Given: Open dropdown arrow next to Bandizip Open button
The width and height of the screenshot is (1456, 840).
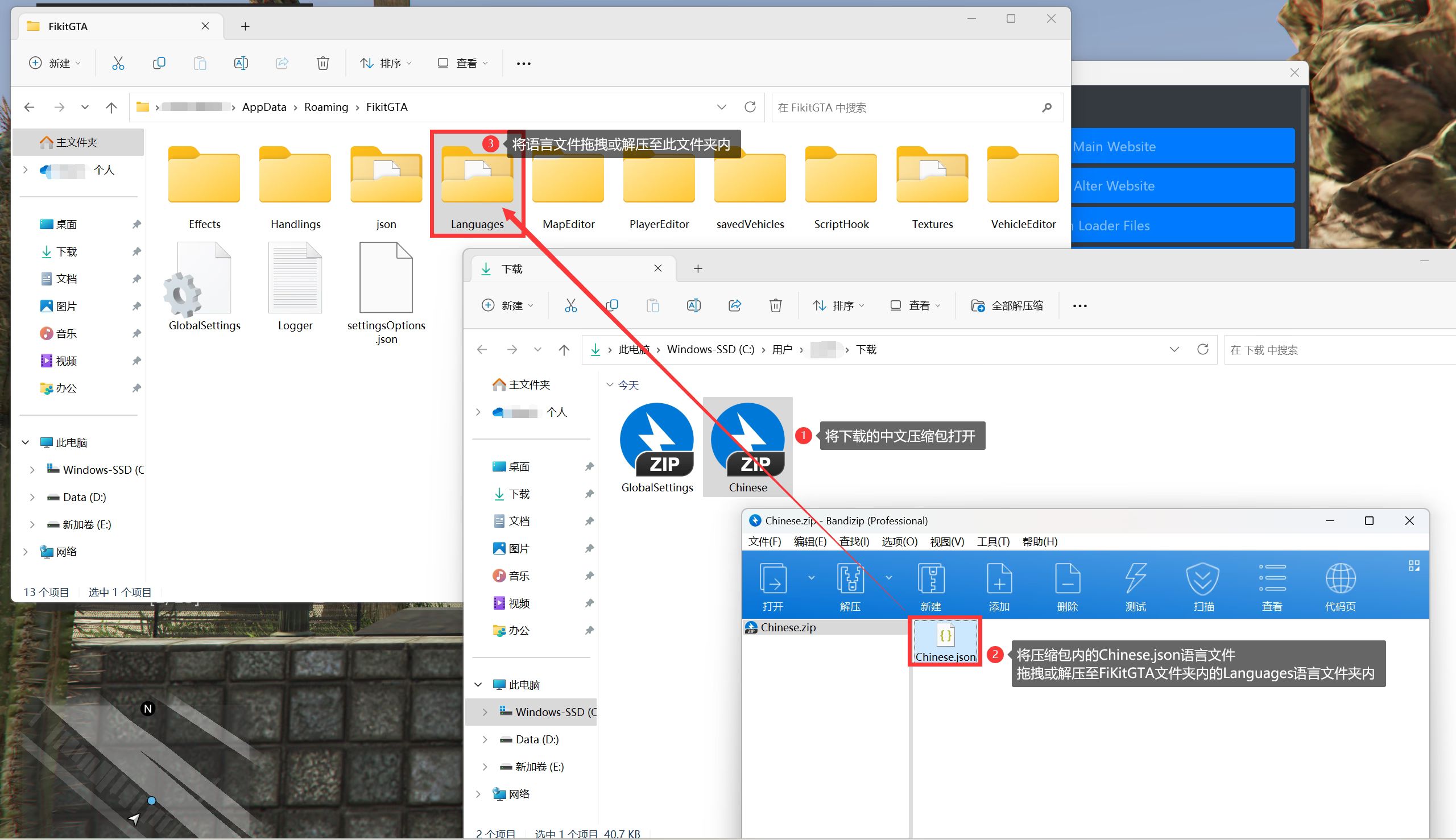Looking at the screenshot, I should pyautogui.click(x=811, y=577).
